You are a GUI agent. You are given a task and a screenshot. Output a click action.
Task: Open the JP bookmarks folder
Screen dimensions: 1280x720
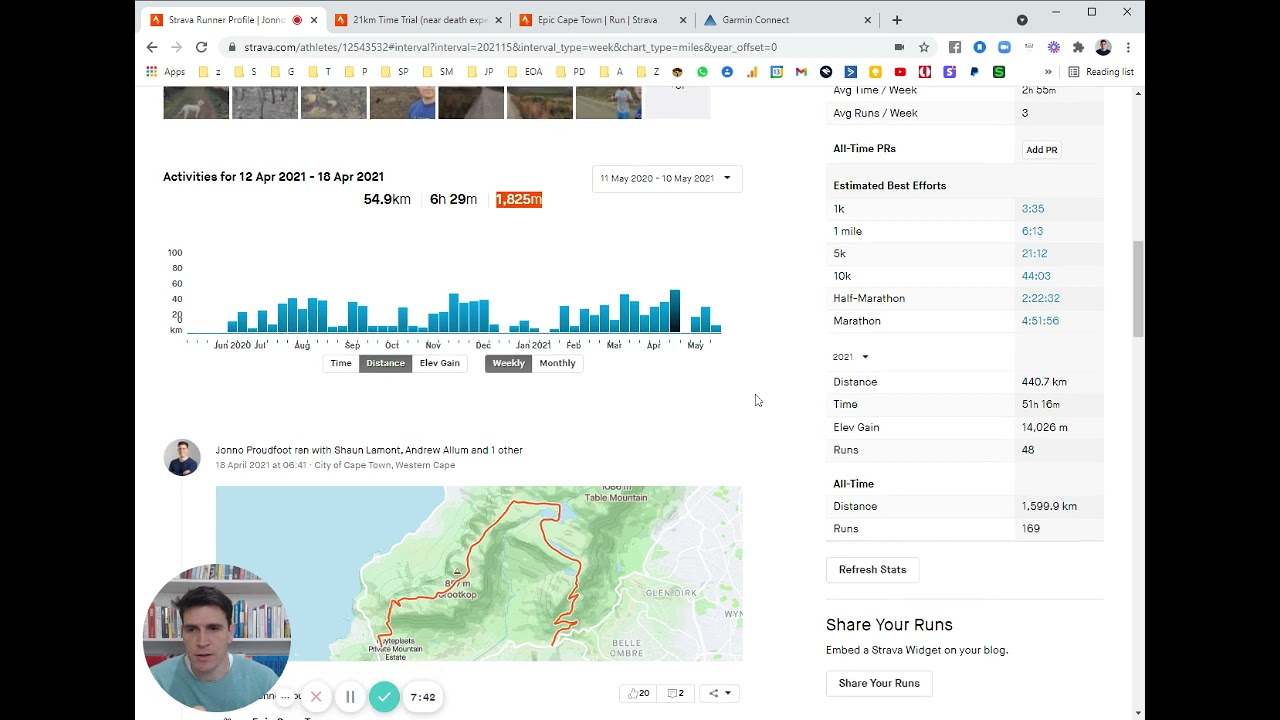click(x=480, y=72)
